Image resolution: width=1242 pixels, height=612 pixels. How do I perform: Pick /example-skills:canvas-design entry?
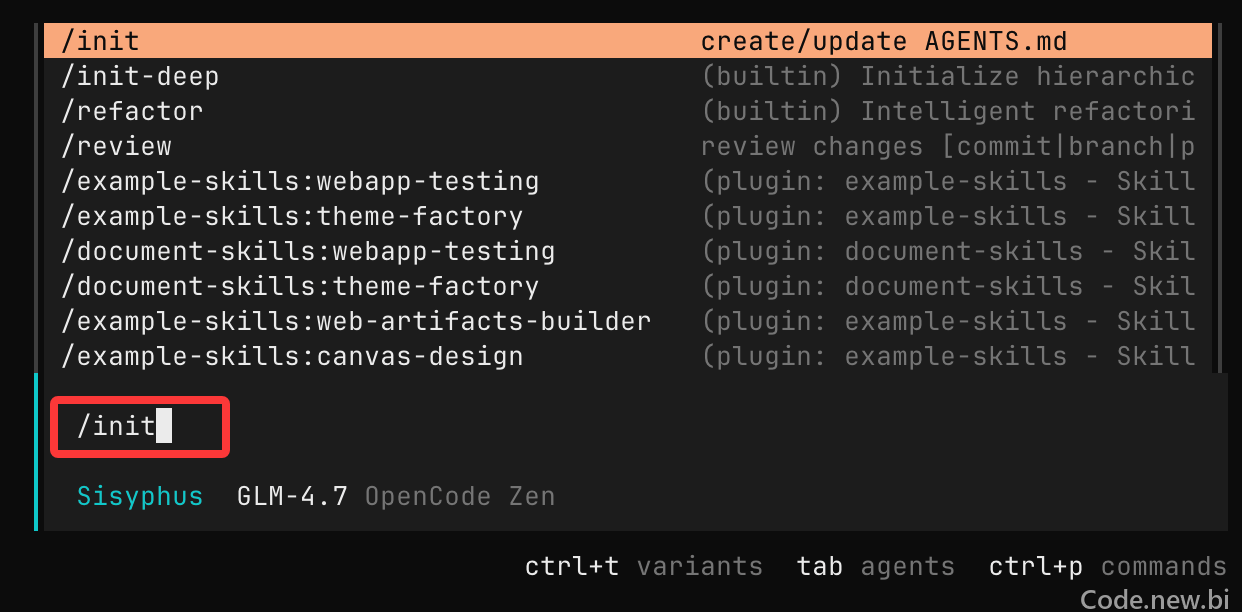[x=628, y=356]
